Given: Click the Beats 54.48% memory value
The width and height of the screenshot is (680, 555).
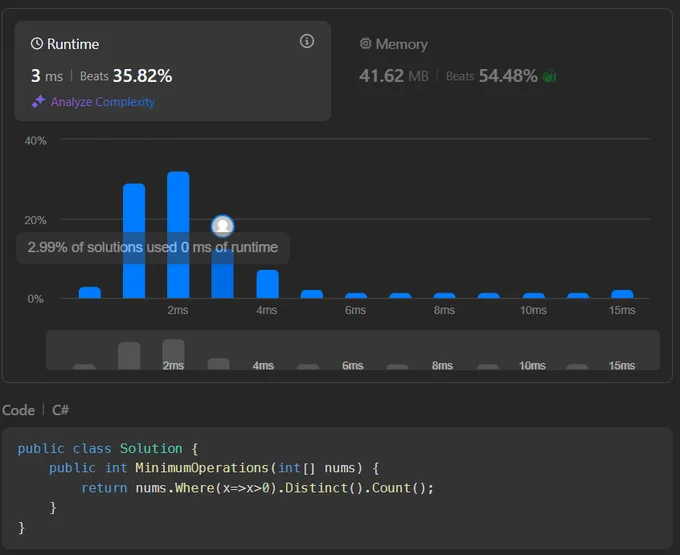Looking at the screenshot, I should click(492, 76).
